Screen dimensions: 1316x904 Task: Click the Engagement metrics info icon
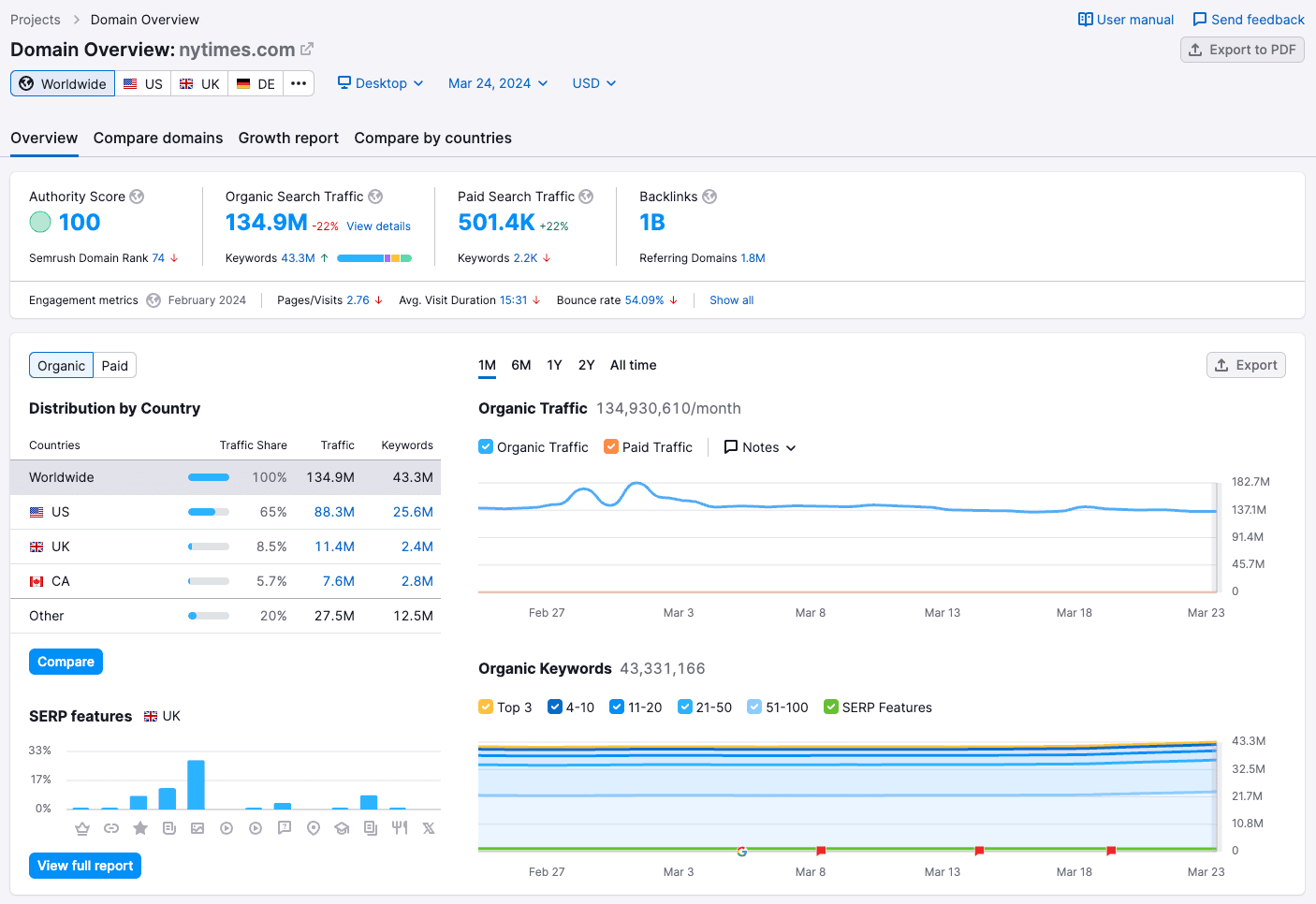pos(153,300)
